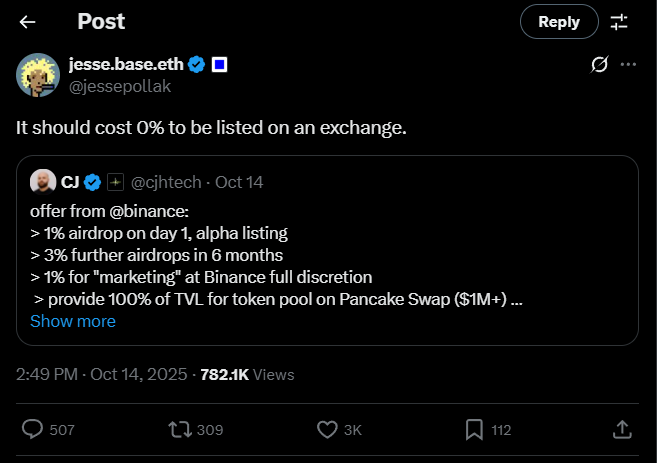The image size is (657, 463).
Task: Click the share post icon
Action: tap(620, 429)
